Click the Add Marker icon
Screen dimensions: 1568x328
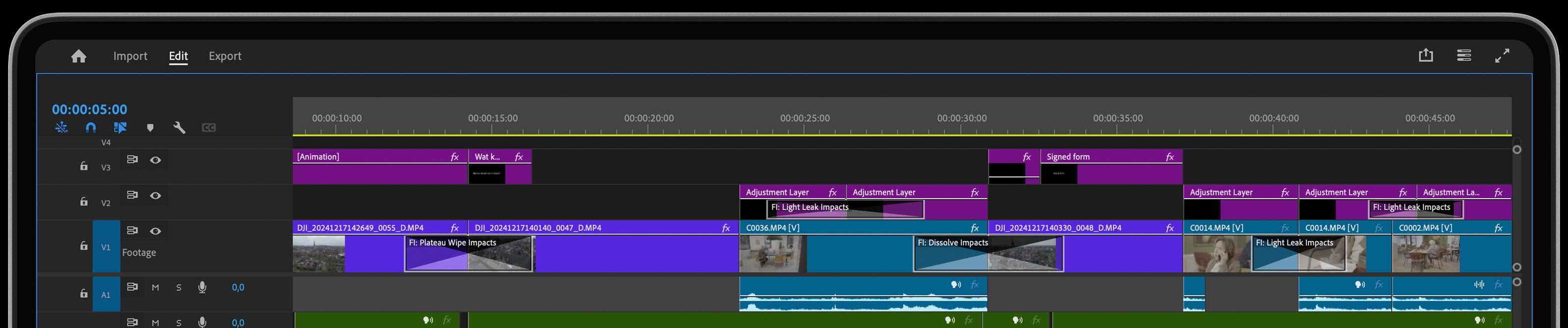(150, 128)
